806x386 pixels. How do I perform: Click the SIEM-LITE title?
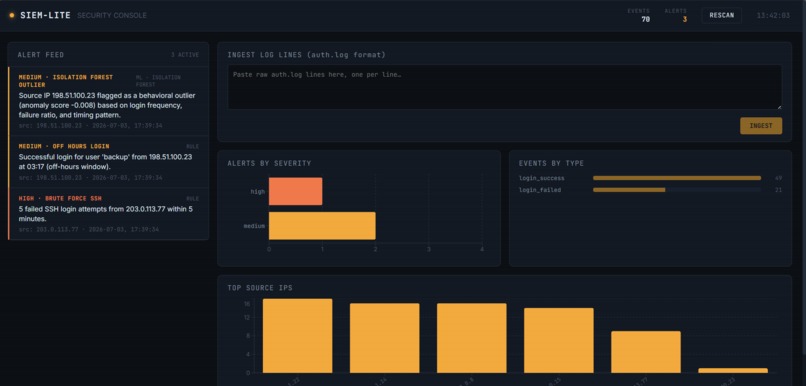[45, 15]
